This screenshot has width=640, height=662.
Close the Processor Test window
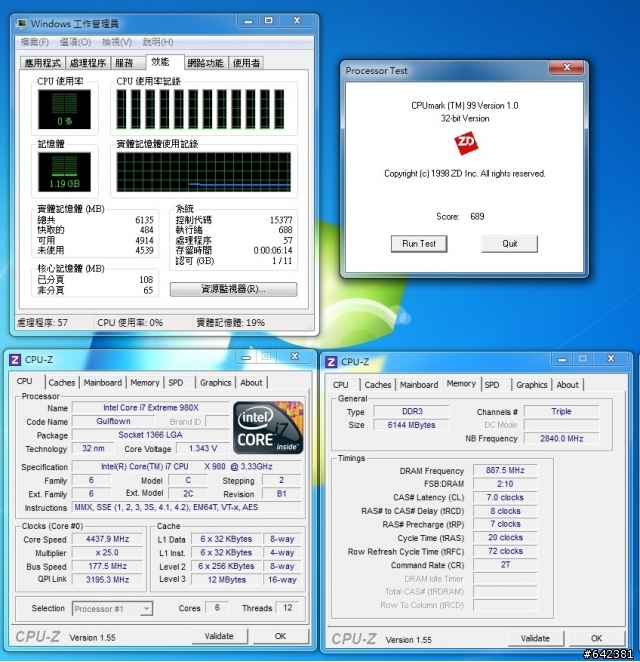click(x=567, y=67)
